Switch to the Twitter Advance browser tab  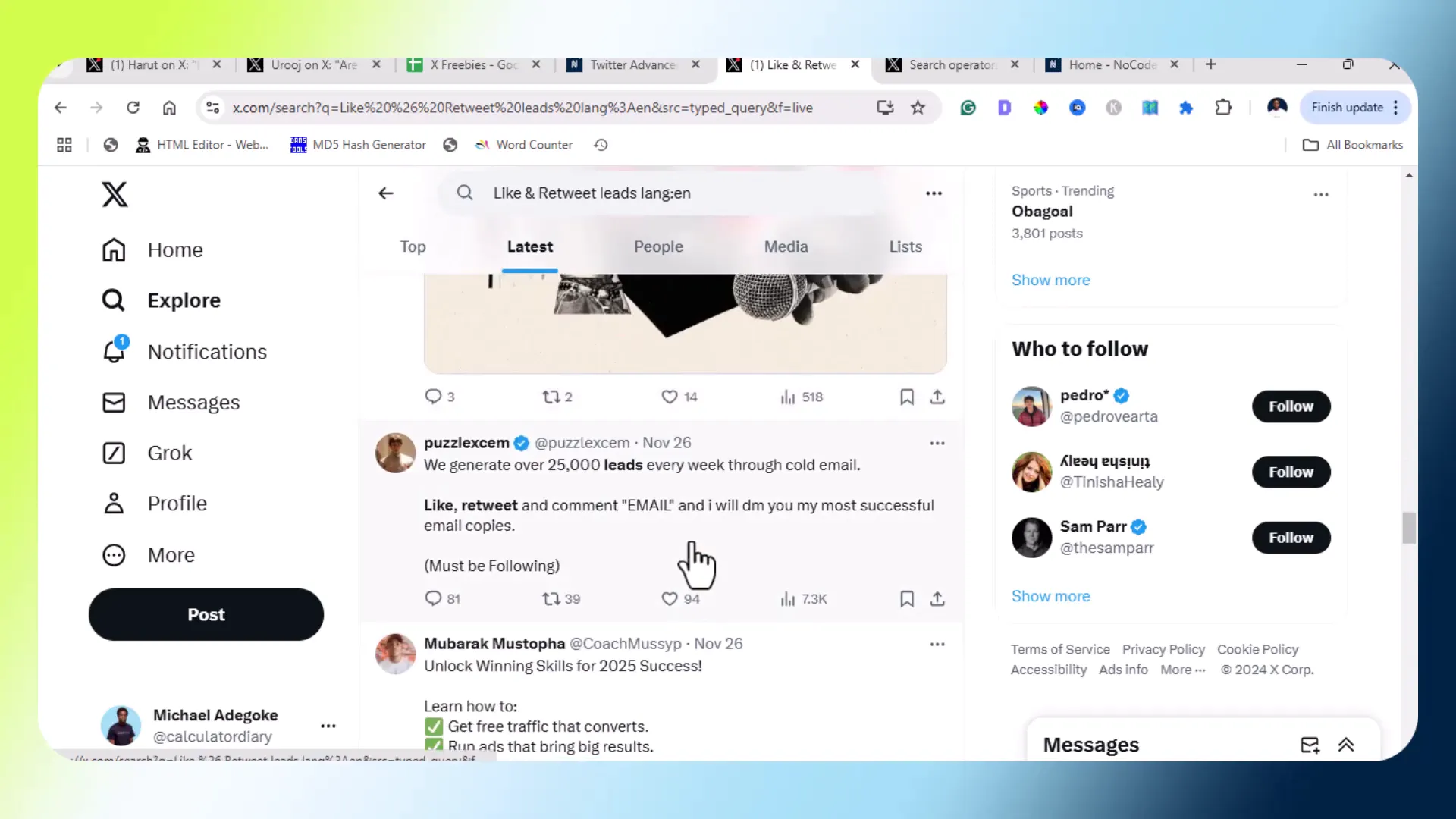click(633, 65)
